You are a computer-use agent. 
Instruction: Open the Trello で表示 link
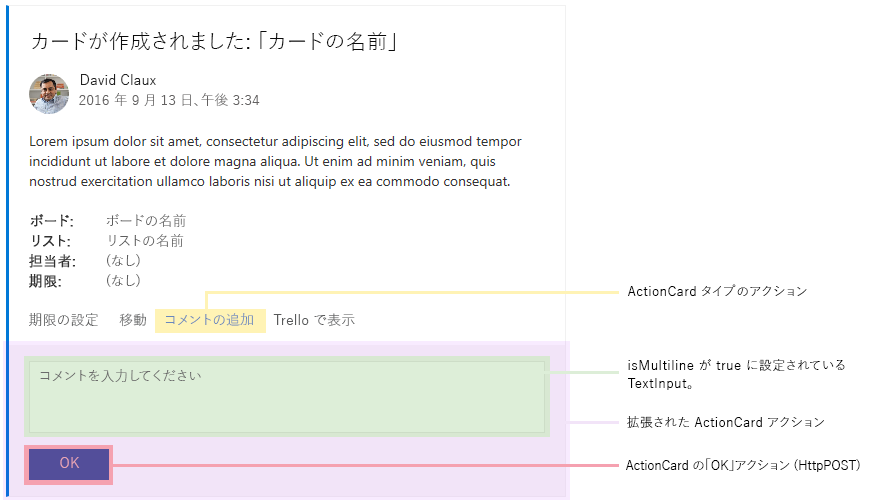tap(314, 320)
